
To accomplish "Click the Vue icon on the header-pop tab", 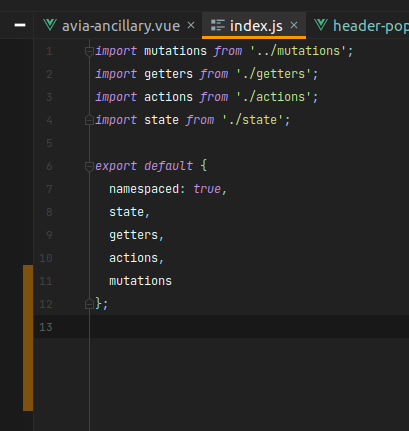I will point(321,25).
